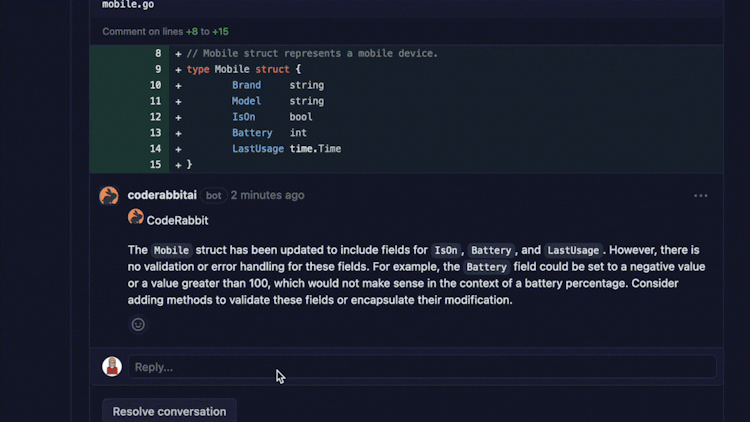Image resolution: width=750 pixels, height=422 pixels.
Task: Select diff line number 9
Action: click(x=156, y=69)
